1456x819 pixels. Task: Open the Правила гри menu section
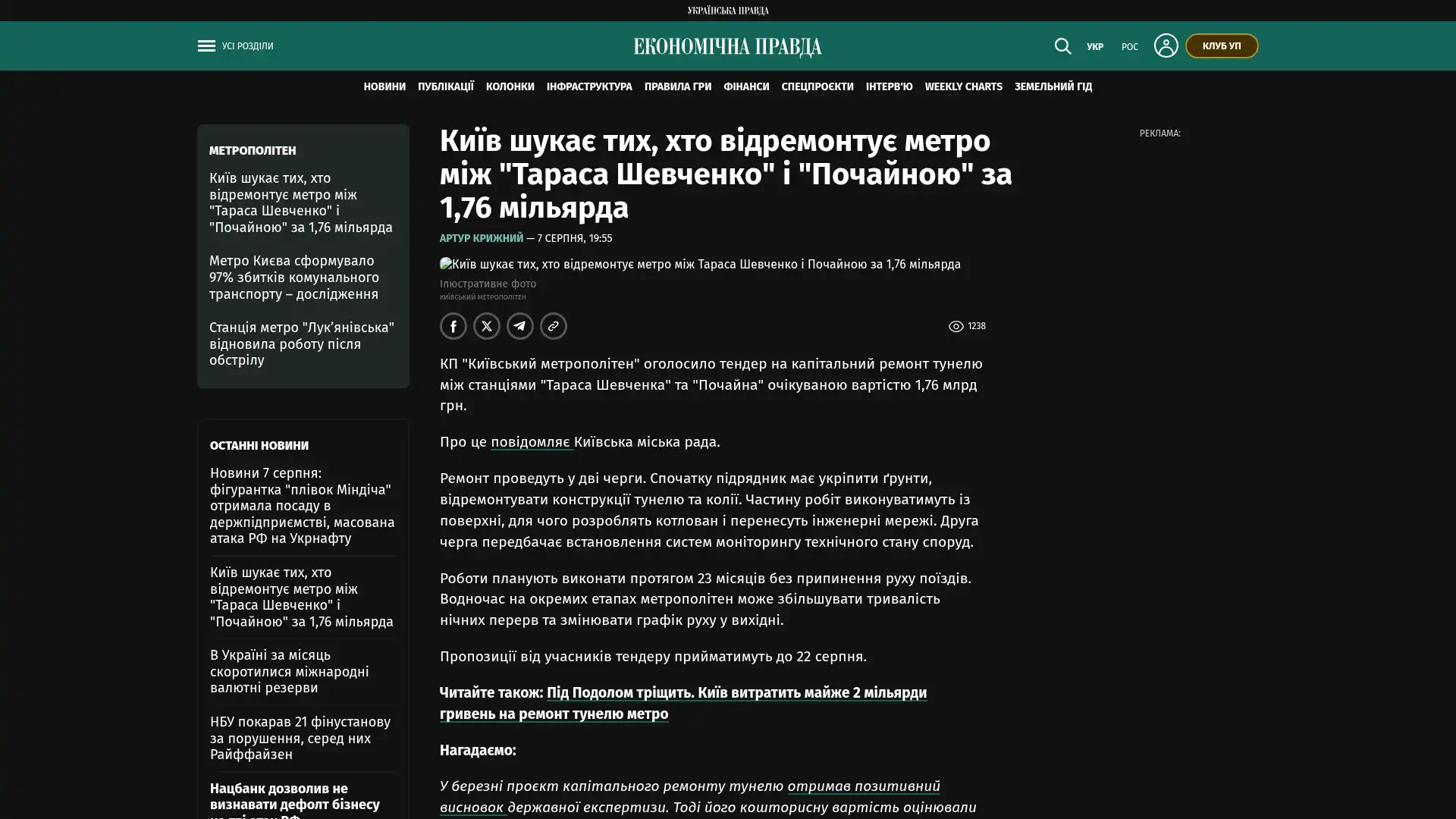pos(678,86)
